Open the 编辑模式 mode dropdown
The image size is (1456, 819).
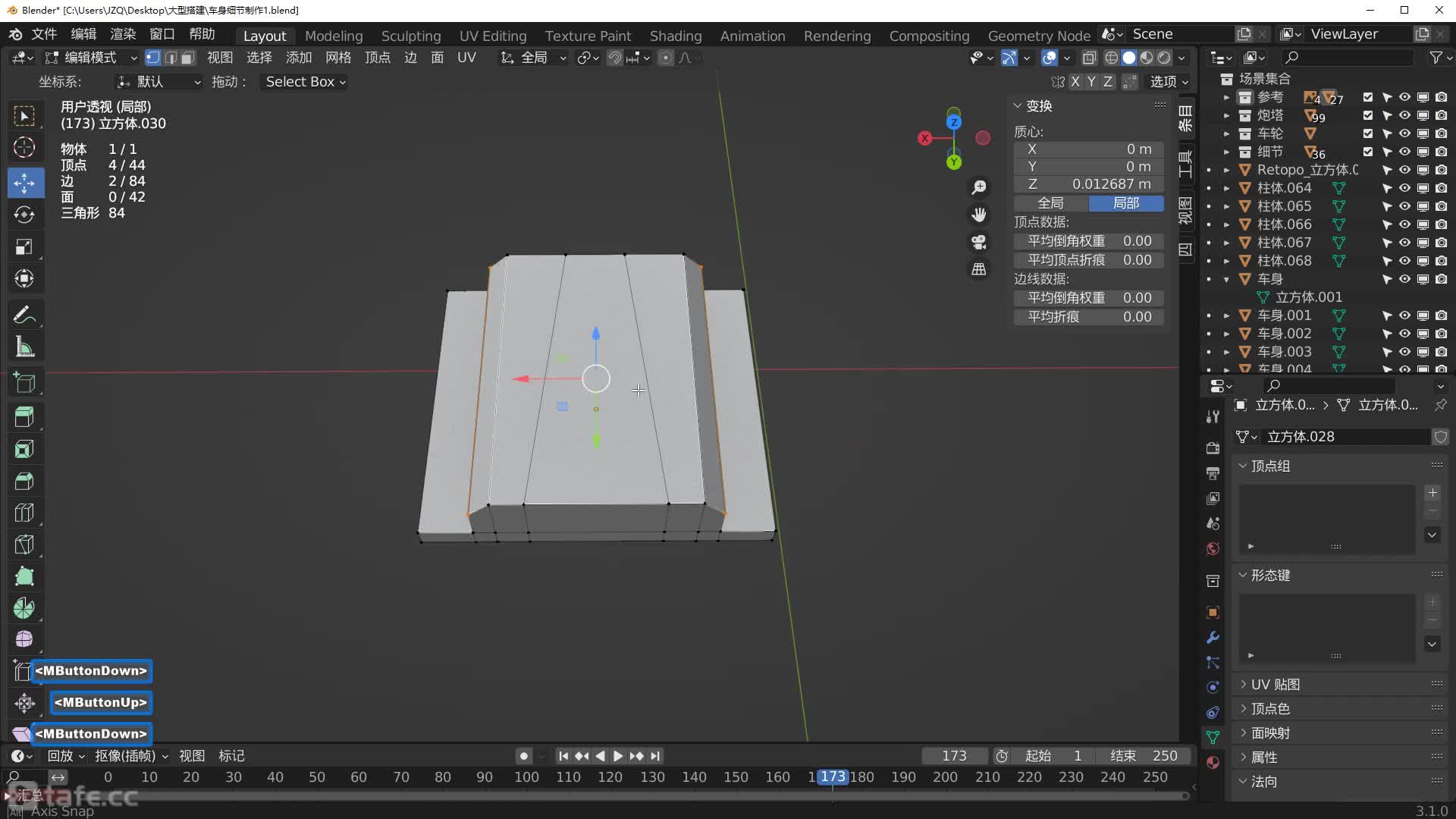91,58
